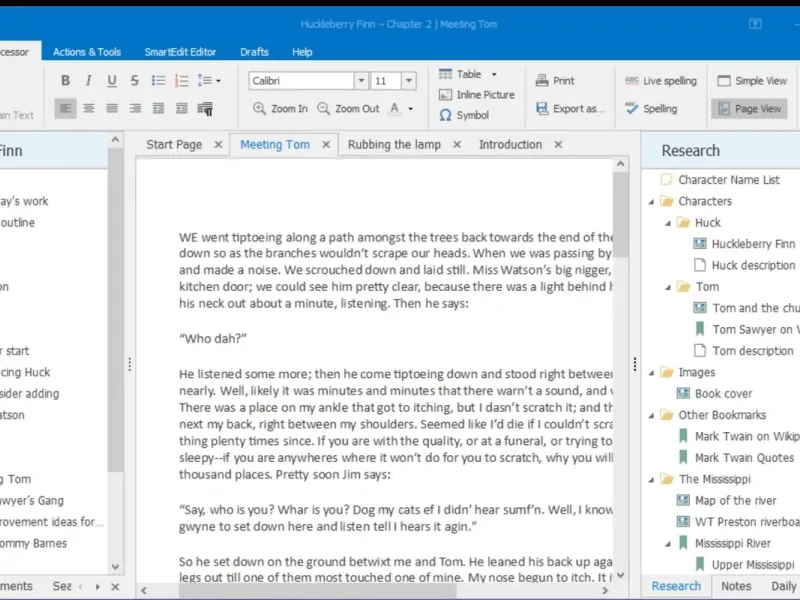Image resolution: width=800 pixels, height=600 pixels.
Task: Center align the text
Action: pyautogui.click(x=89, y=108)
